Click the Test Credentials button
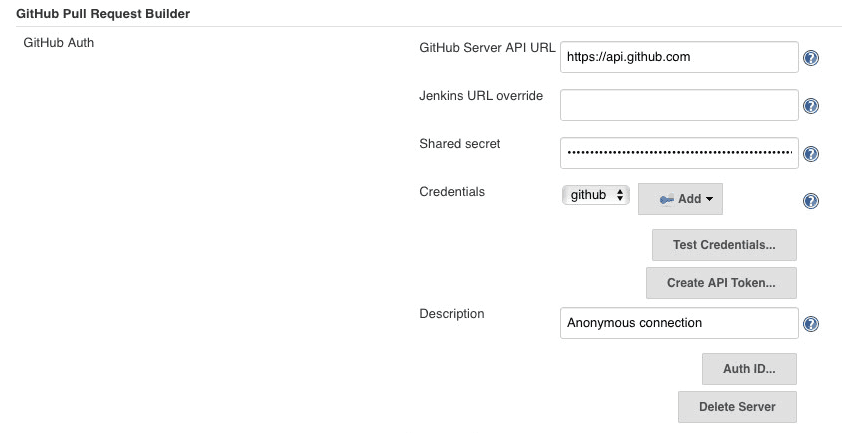The height and width of the screenshot is (433, 842). point(724,245)
